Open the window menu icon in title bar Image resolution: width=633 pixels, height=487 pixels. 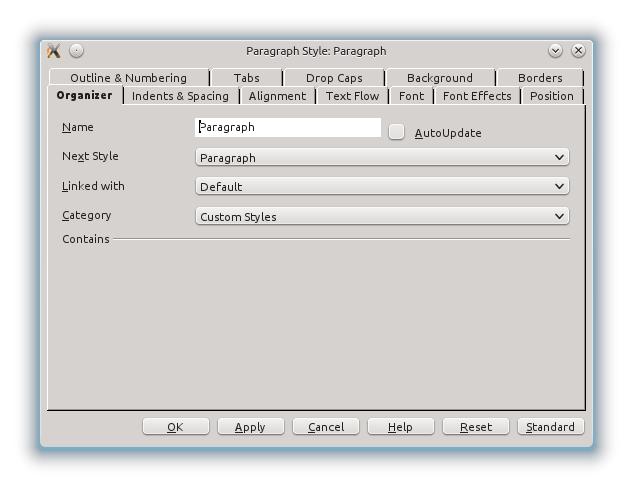(54, 51)
